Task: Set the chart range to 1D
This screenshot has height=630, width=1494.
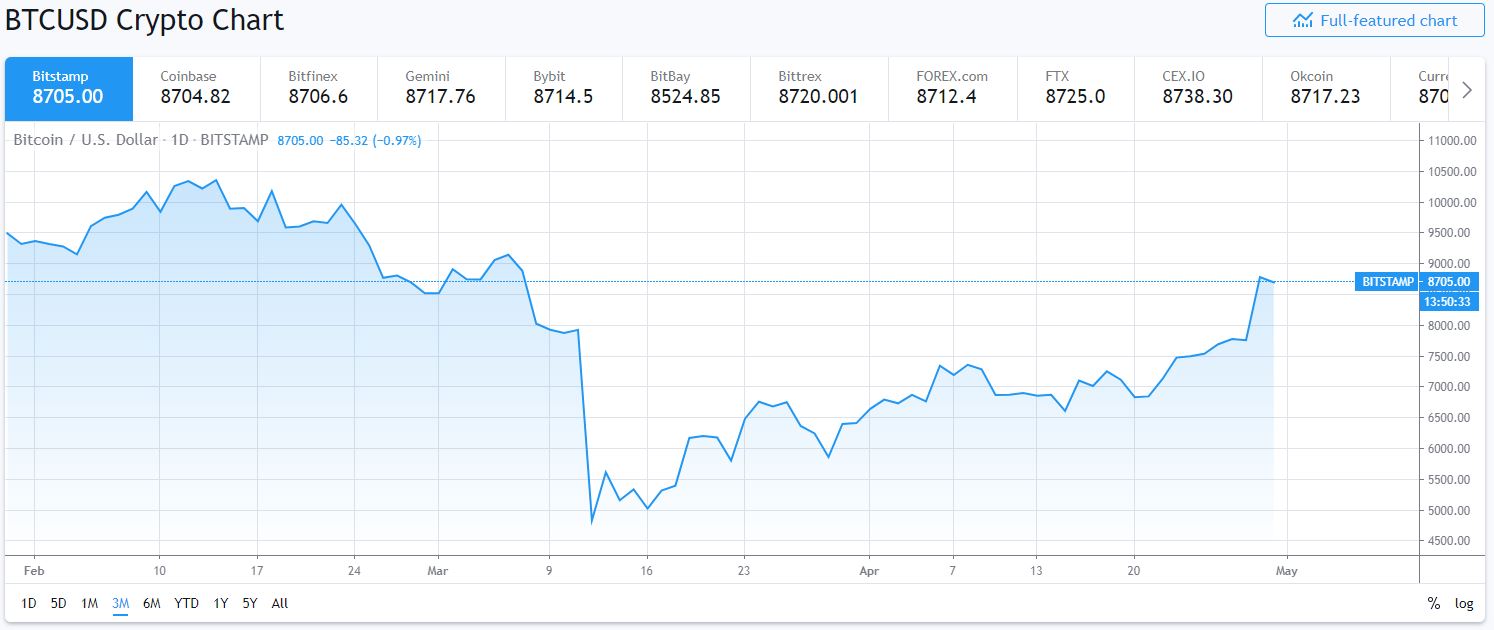Action: (x=29, y=603)
